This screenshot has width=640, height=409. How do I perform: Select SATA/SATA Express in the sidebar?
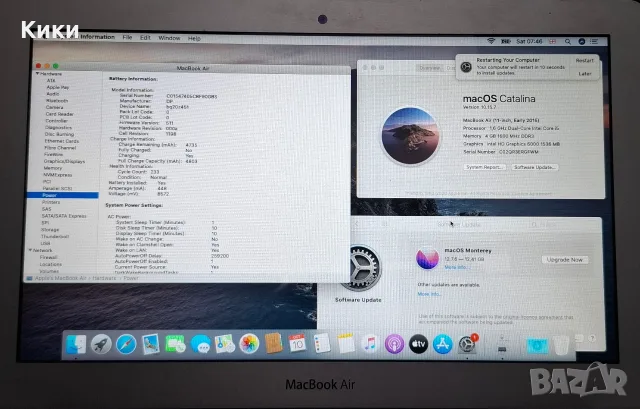pyautogui.click(x=64, y=216)
